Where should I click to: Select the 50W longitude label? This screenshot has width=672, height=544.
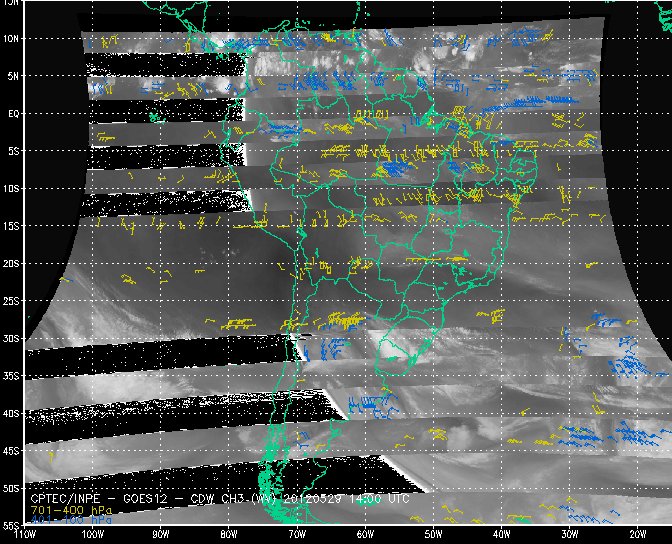(434, 534)
